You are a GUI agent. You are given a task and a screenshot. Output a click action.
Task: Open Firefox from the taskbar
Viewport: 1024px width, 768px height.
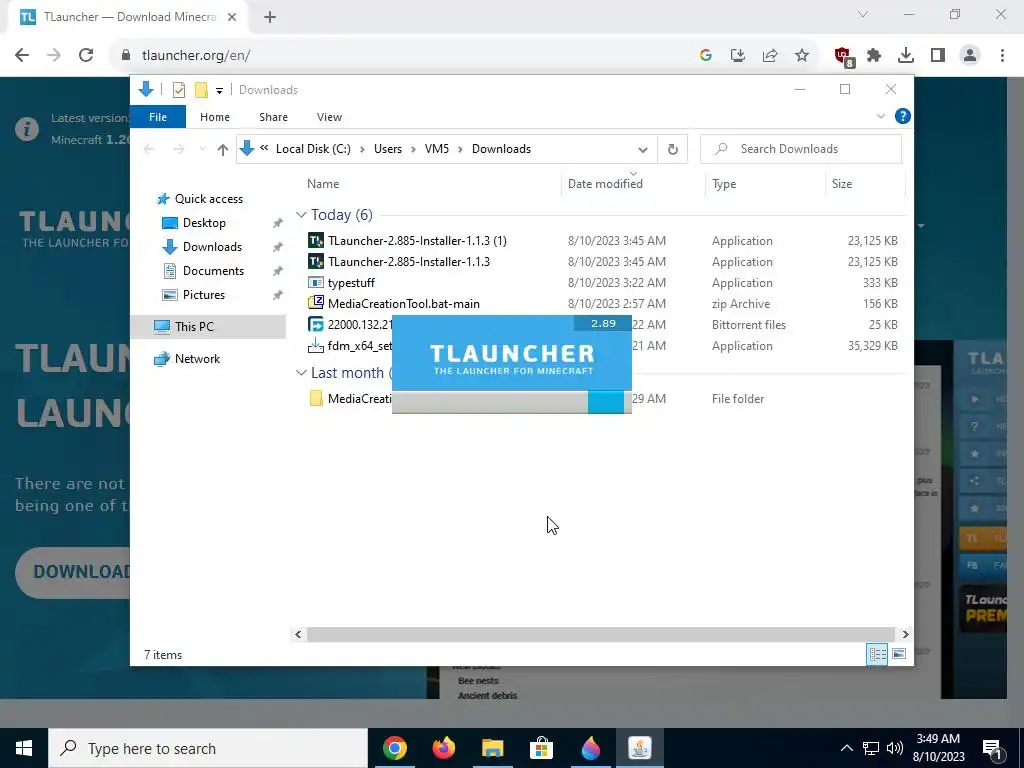443,748
